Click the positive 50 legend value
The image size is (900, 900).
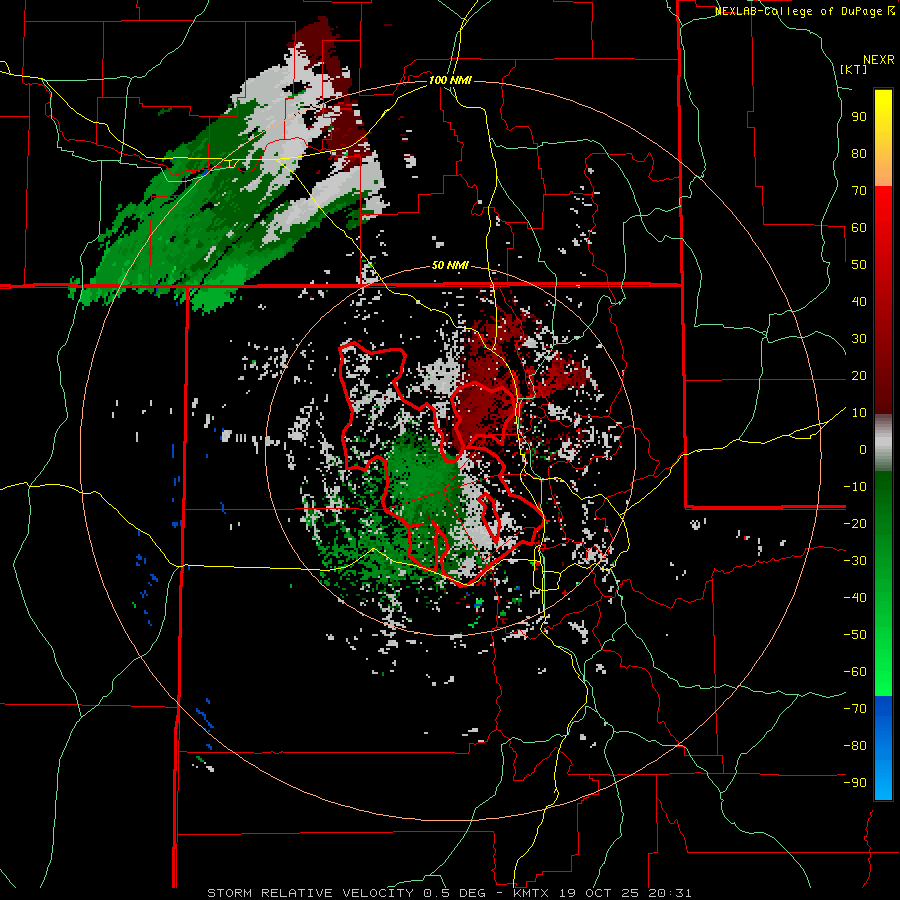tap(859, 265)
